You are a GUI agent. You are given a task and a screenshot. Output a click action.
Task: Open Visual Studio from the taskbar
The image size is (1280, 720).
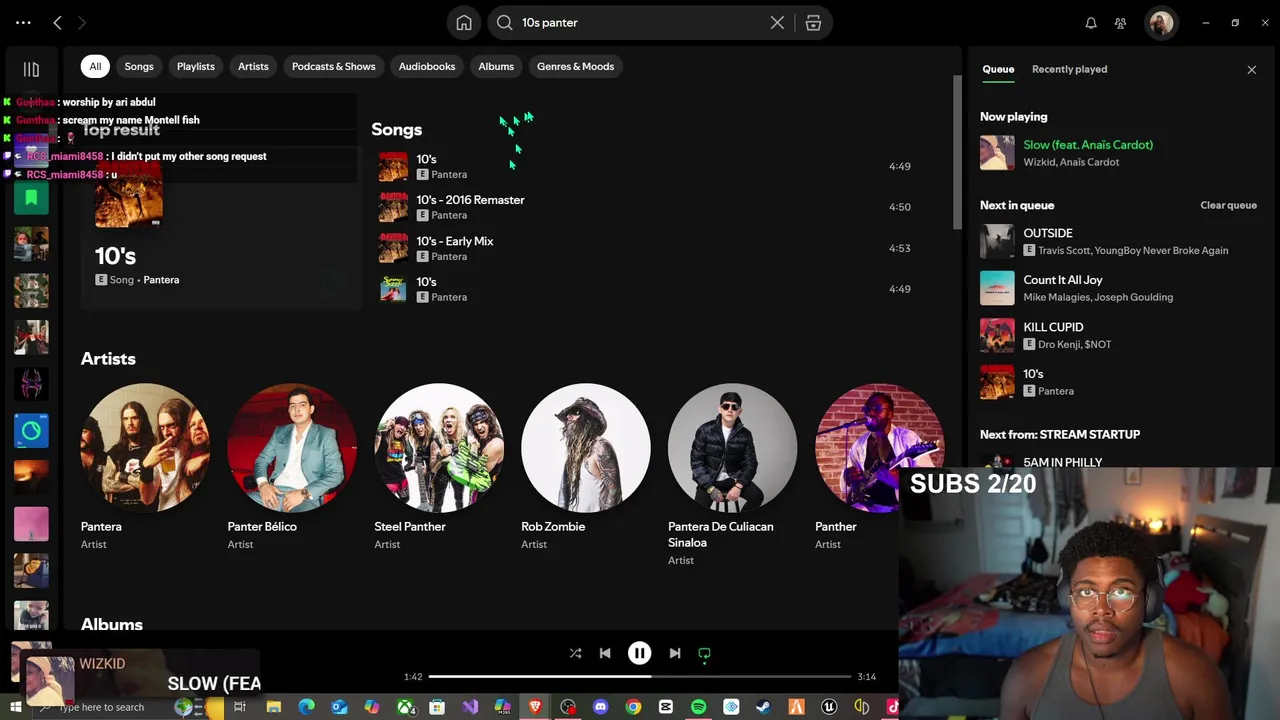tap(470, 707)
